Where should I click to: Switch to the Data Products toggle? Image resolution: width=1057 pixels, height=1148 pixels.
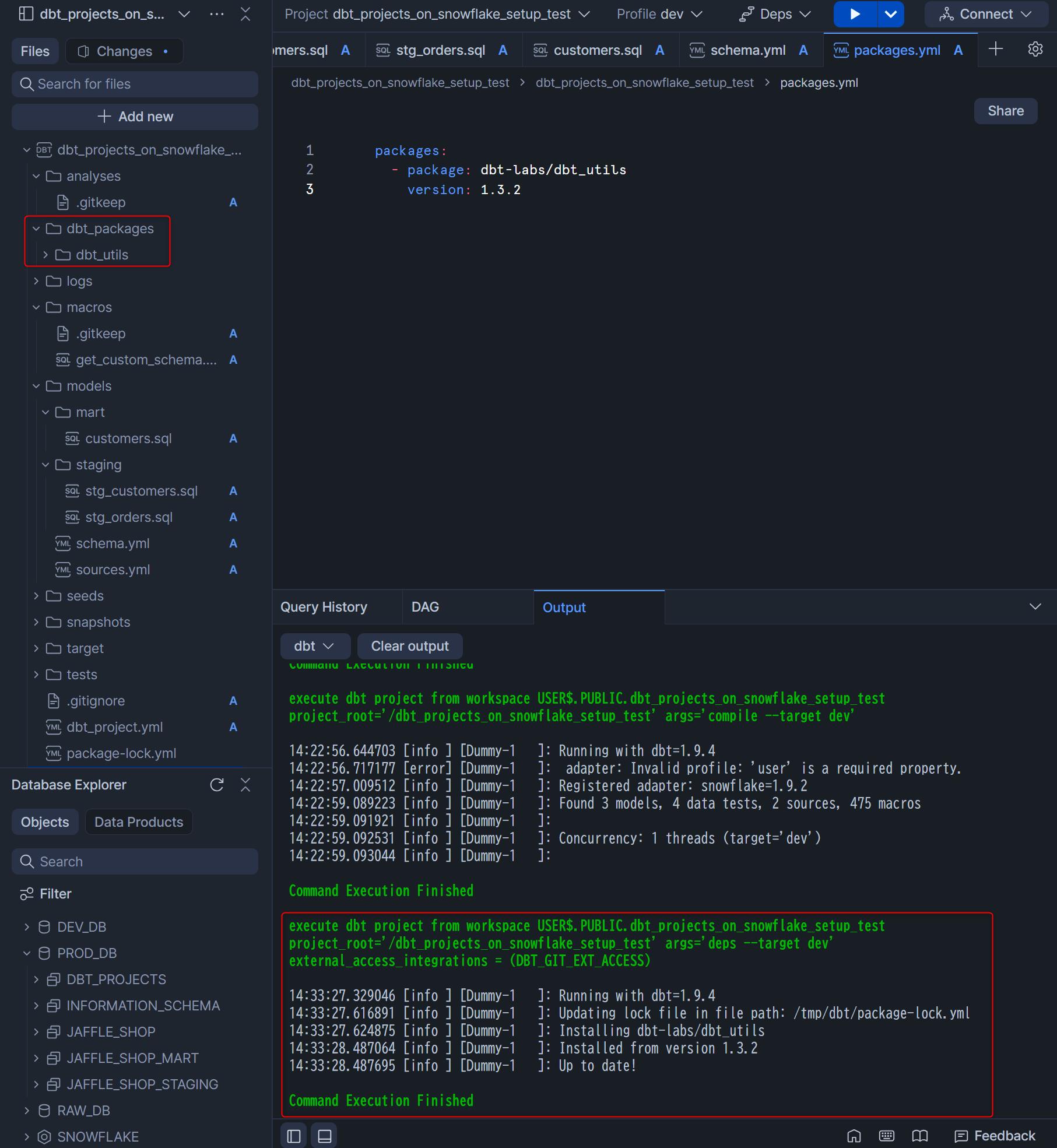click(x=139, y=822)
